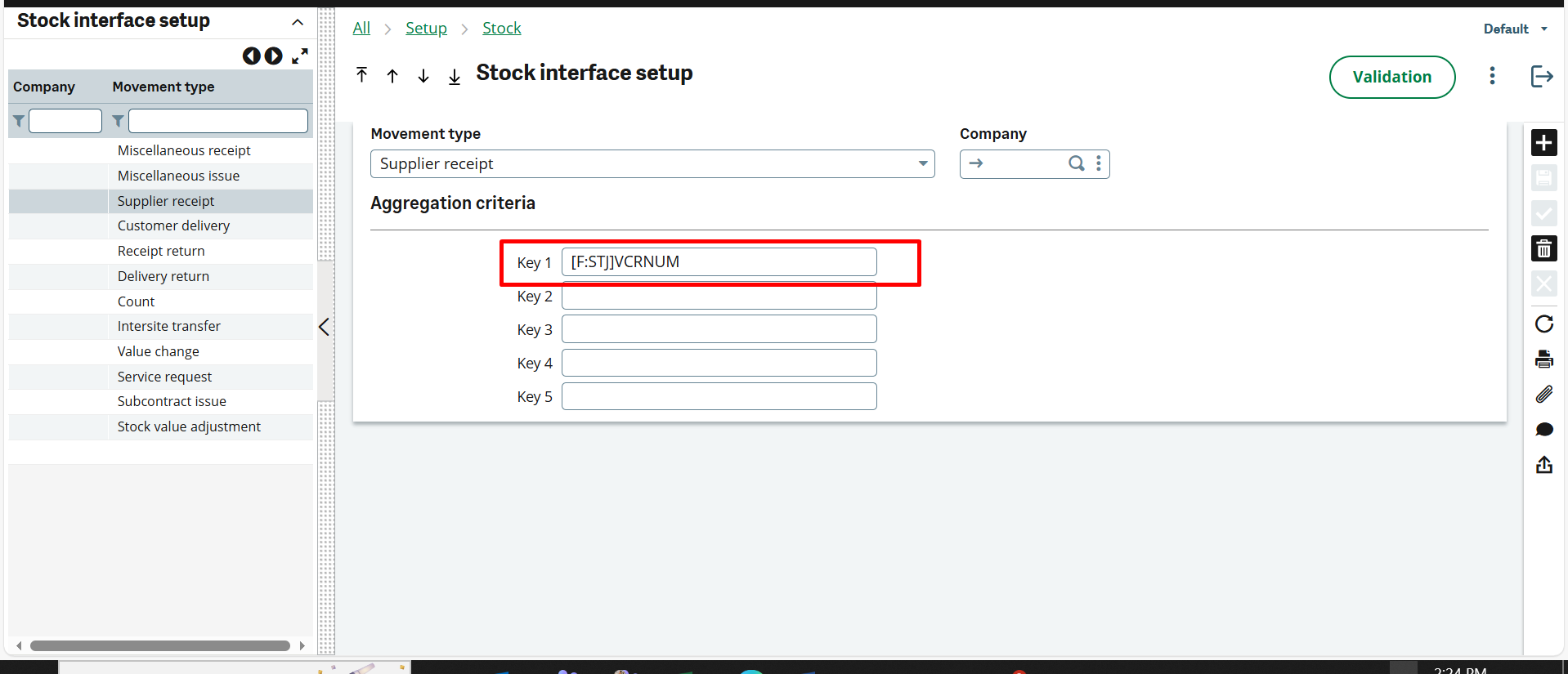Screen dimensions: 1568x674
Task: Click the Refresh circular arrow icon
Action: coord(1543,324)
